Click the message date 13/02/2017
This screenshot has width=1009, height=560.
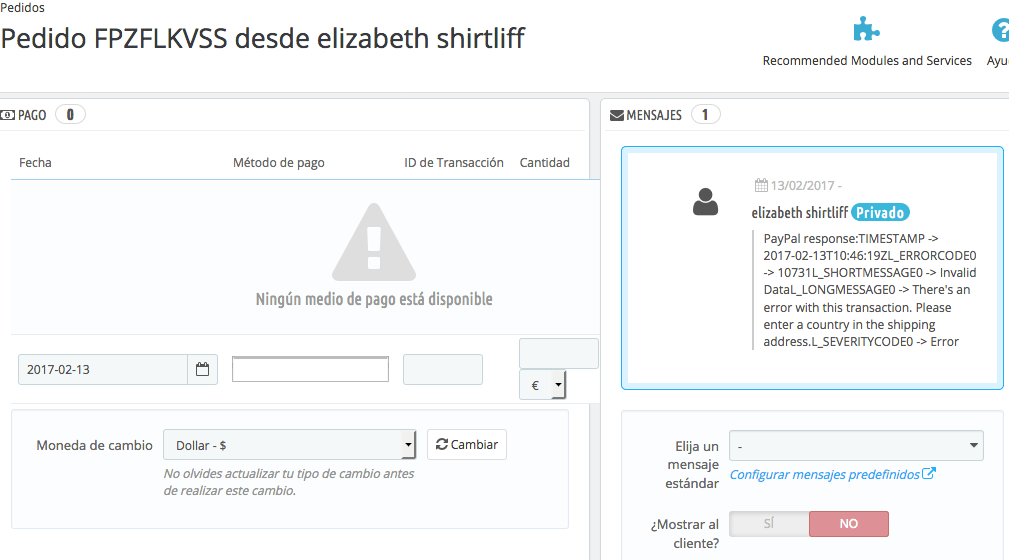click(802, 185)
